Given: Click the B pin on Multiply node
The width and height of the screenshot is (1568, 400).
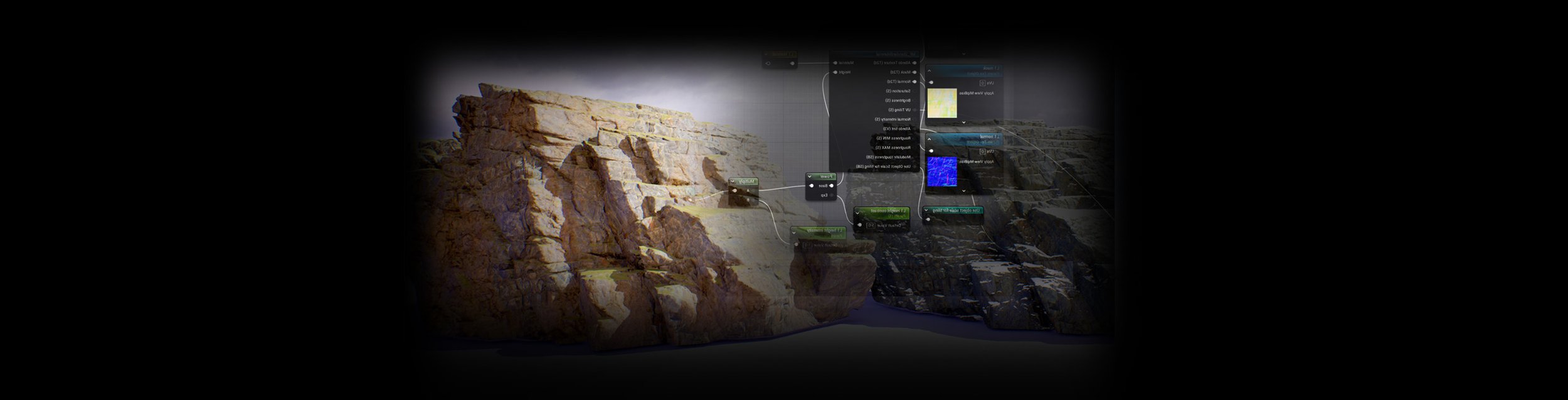Looking at the screenshot, I should [755, 200].
